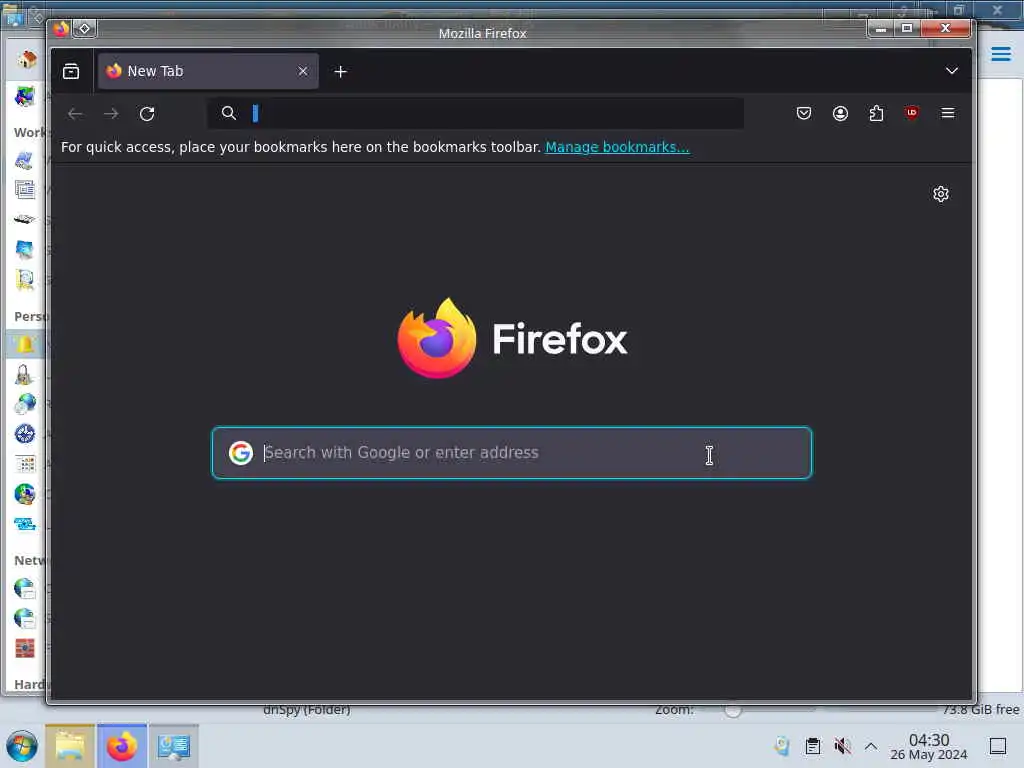This screenshot has height=768, width=1024.
Task: Focus the Firefox address bar field
Action: 475,113
